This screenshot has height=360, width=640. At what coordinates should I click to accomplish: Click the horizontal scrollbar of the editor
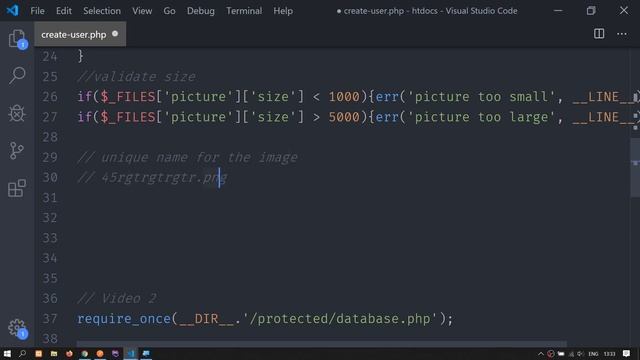pos(321,344)
